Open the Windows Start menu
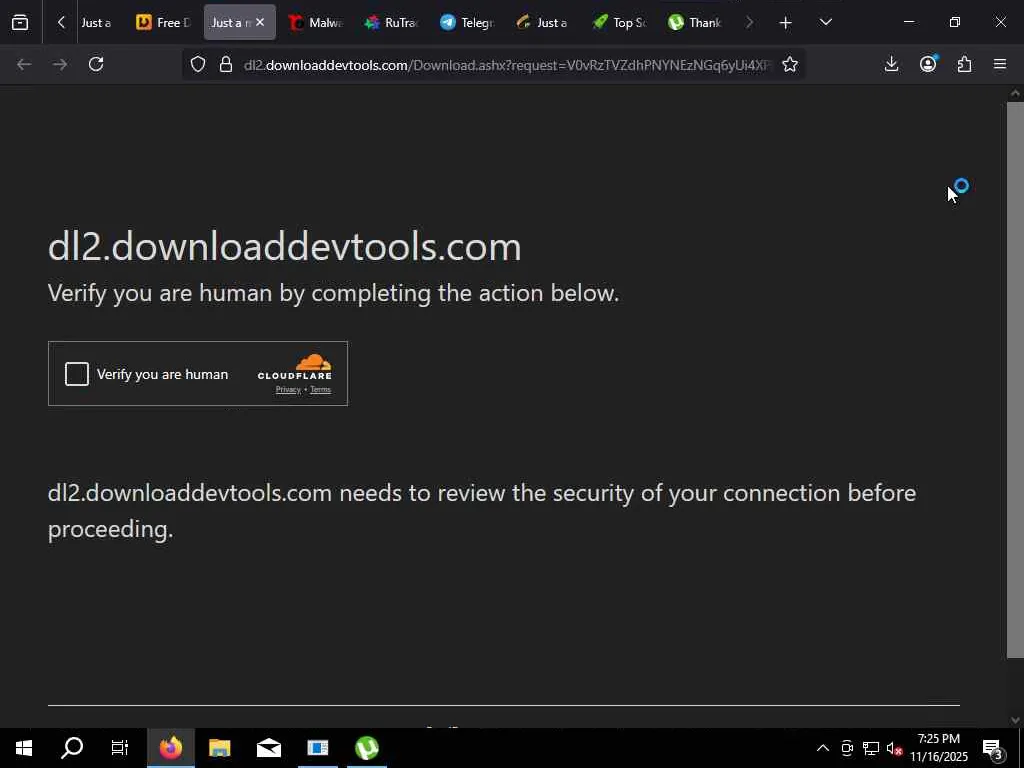The image size is (1024, 768). click(x=24, y=748)
